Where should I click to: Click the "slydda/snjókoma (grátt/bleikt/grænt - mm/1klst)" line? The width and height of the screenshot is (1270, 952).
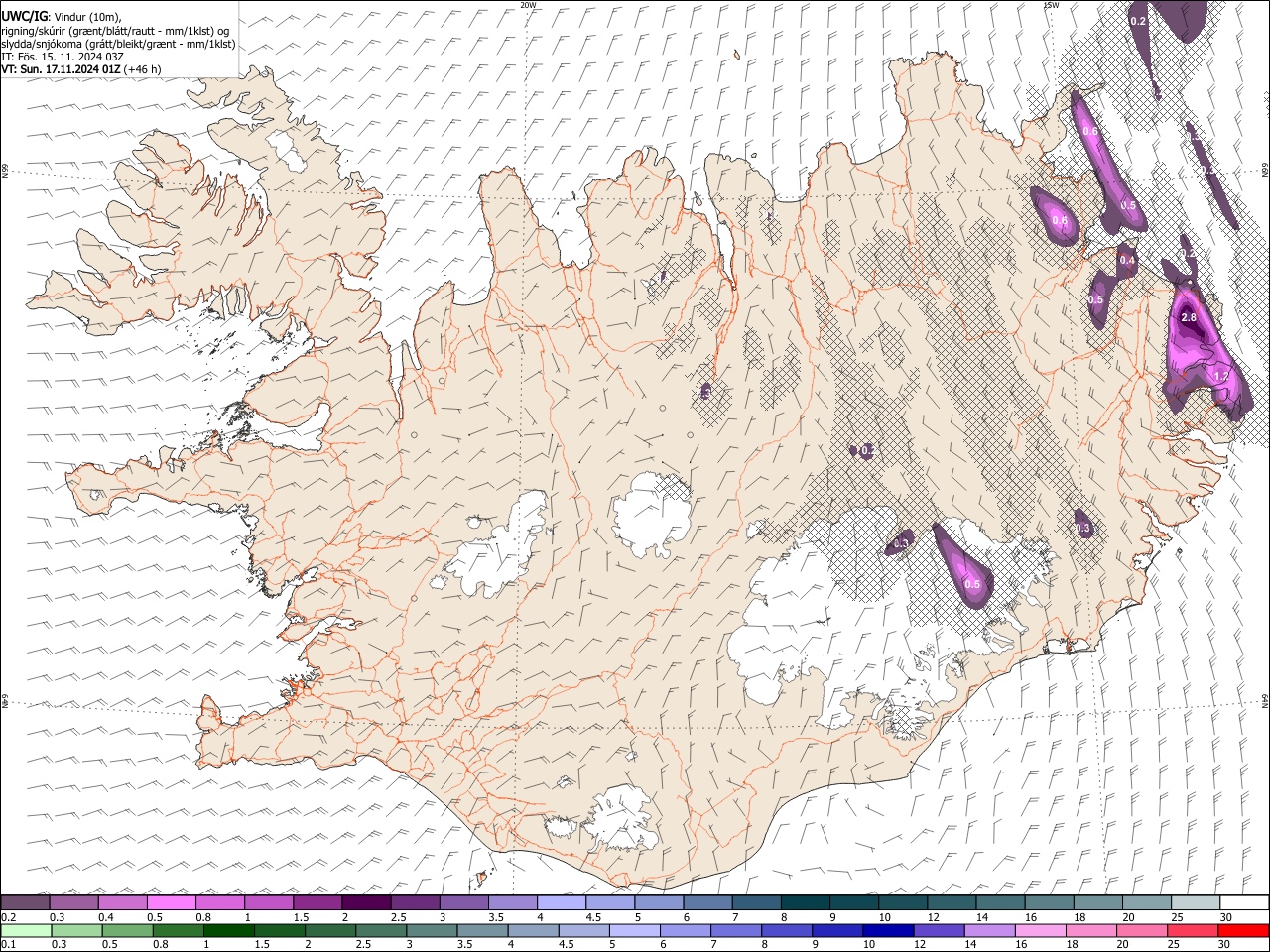(x=118, y=44)
